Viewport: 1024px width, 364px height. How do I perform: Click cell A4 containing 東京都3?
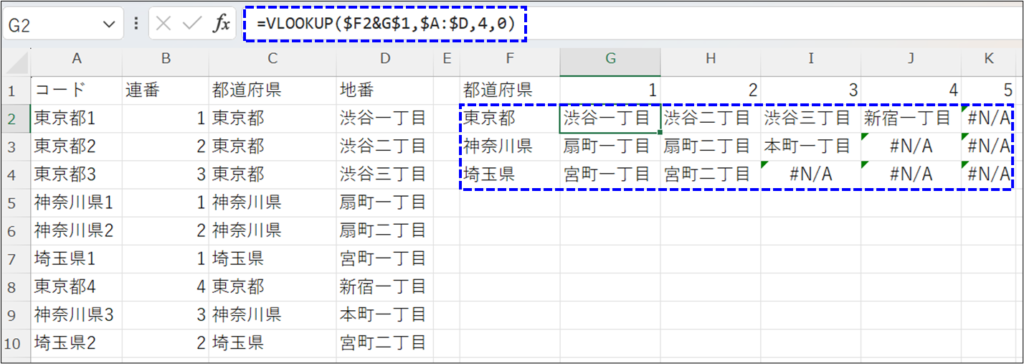pyautogui.click(x=76, y=174)
